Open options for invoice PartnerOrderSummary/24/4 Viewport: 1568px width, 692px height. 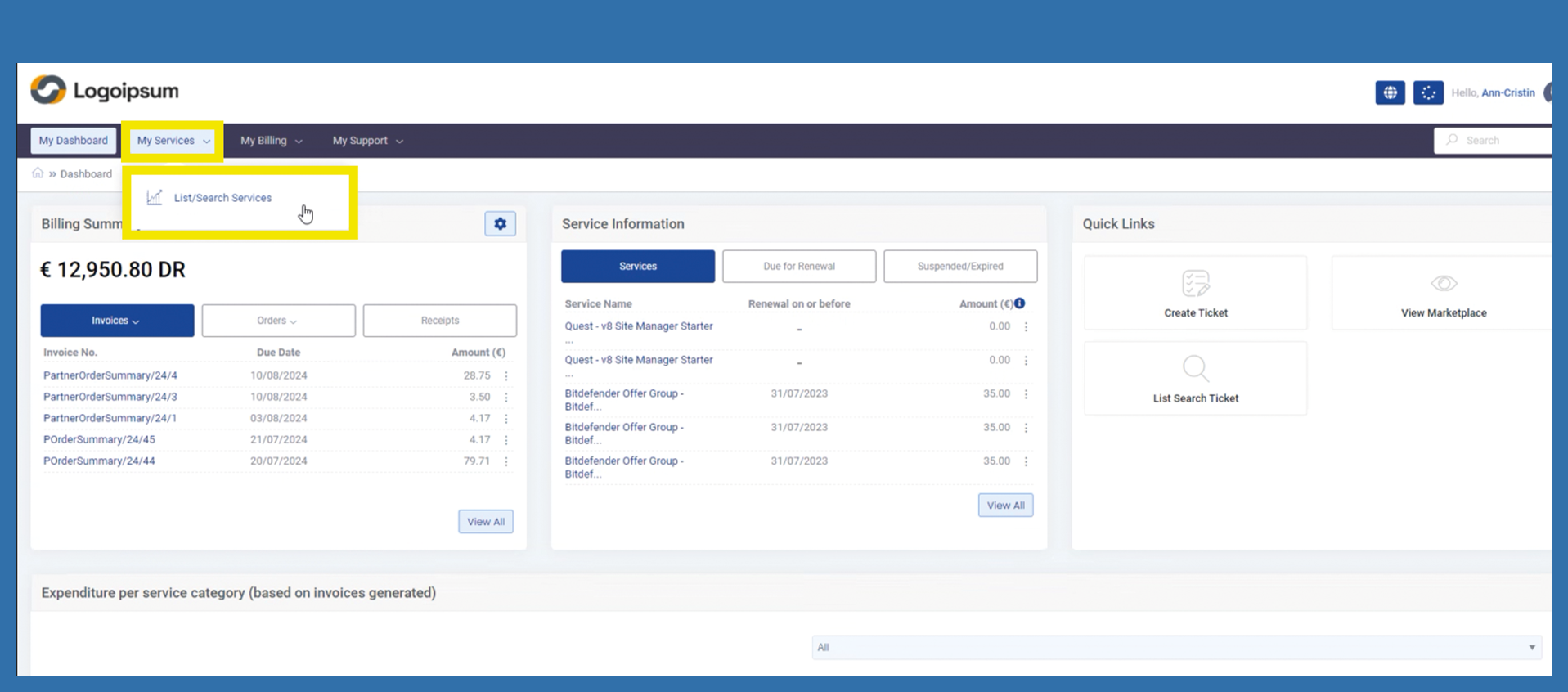tap(506, 375)
